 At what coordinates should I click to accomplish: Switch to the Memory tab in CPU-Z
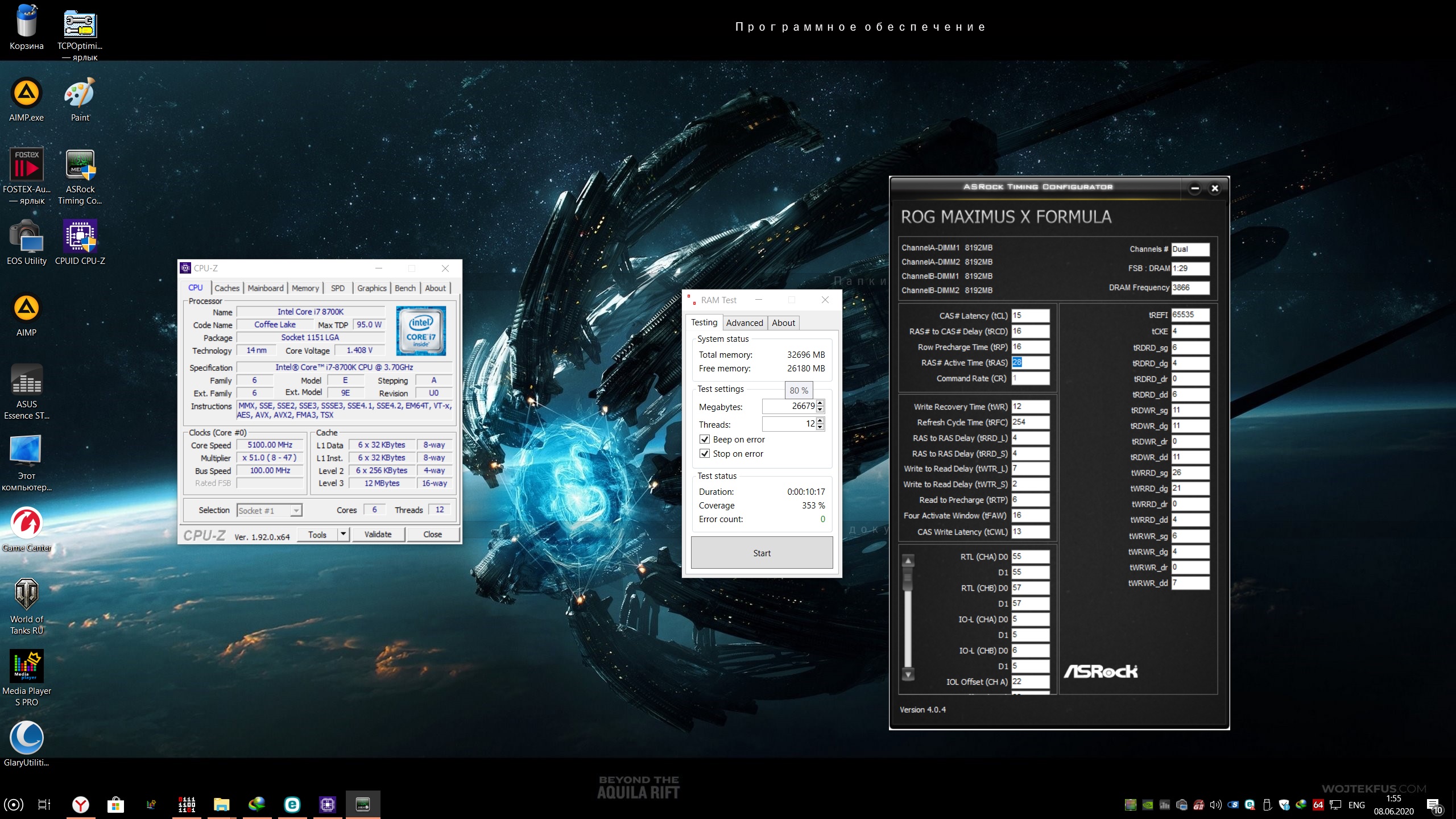point(305,288)
